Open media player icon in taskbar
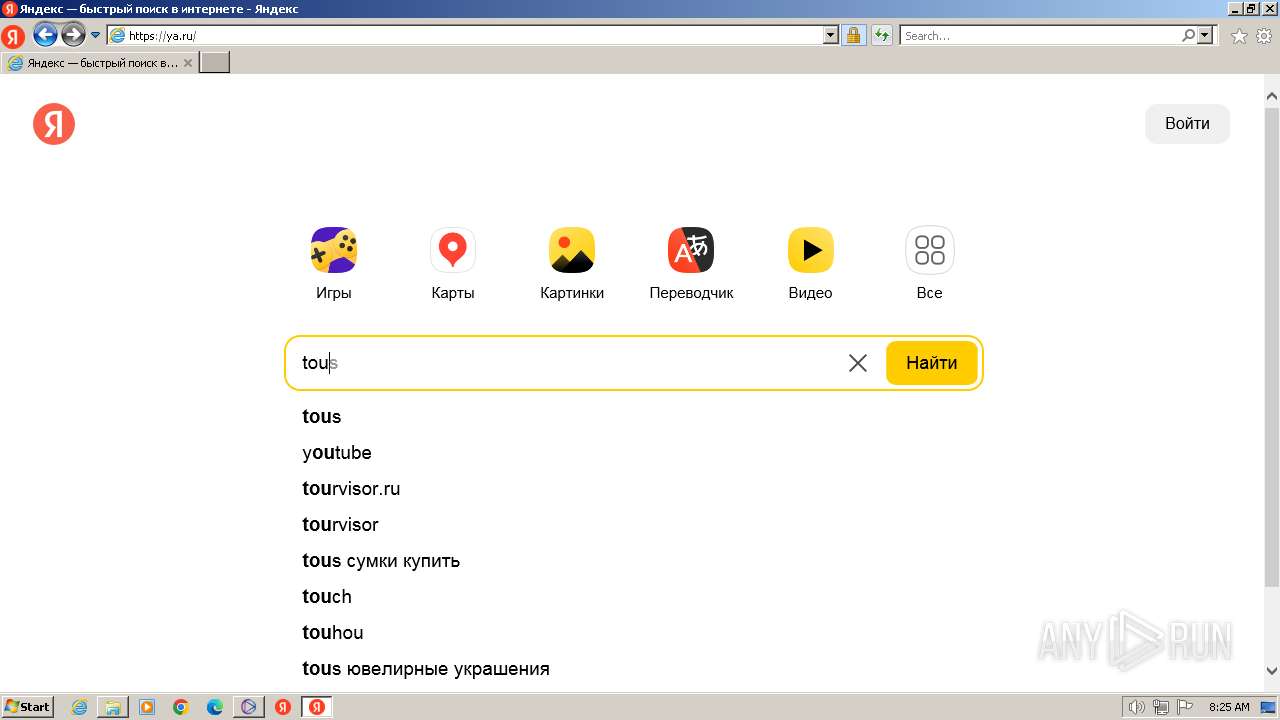The height and width of the screenshot is (720, 1280). tap(147, 707)
